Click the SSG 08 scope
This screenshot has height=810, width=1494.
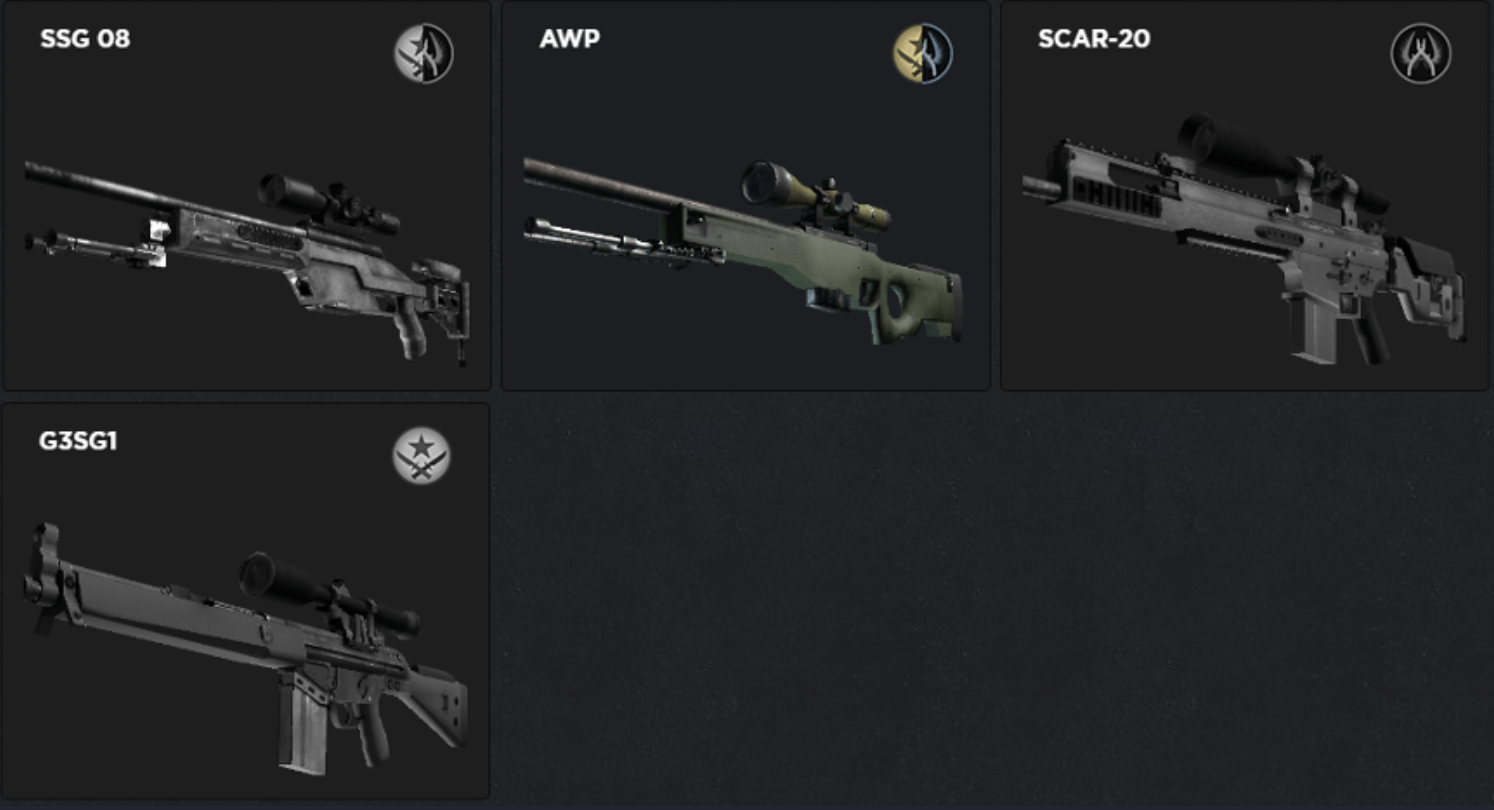click(x=328, y=203)
